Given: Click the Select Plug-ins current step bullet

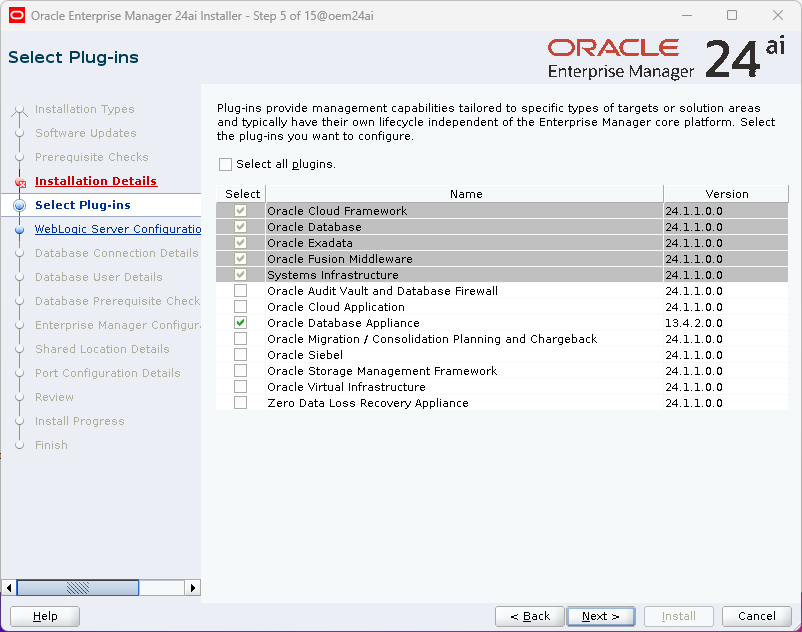Looking at the screenshot, I should 19,205.
